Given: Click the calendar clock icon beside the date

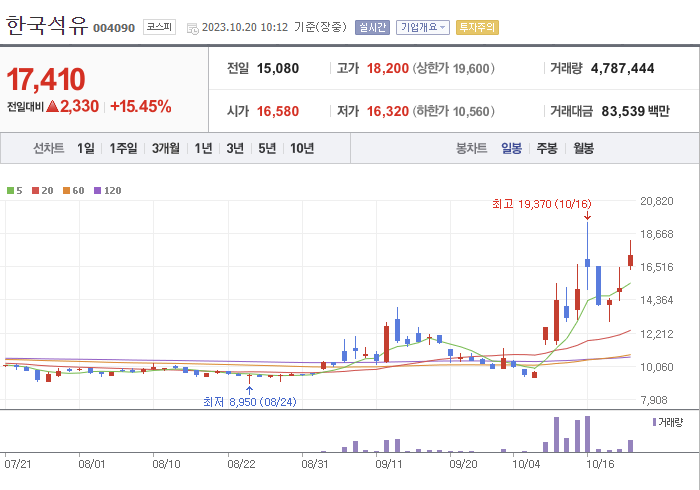Looking at the screenshot, I should click(x=192, y=29).
